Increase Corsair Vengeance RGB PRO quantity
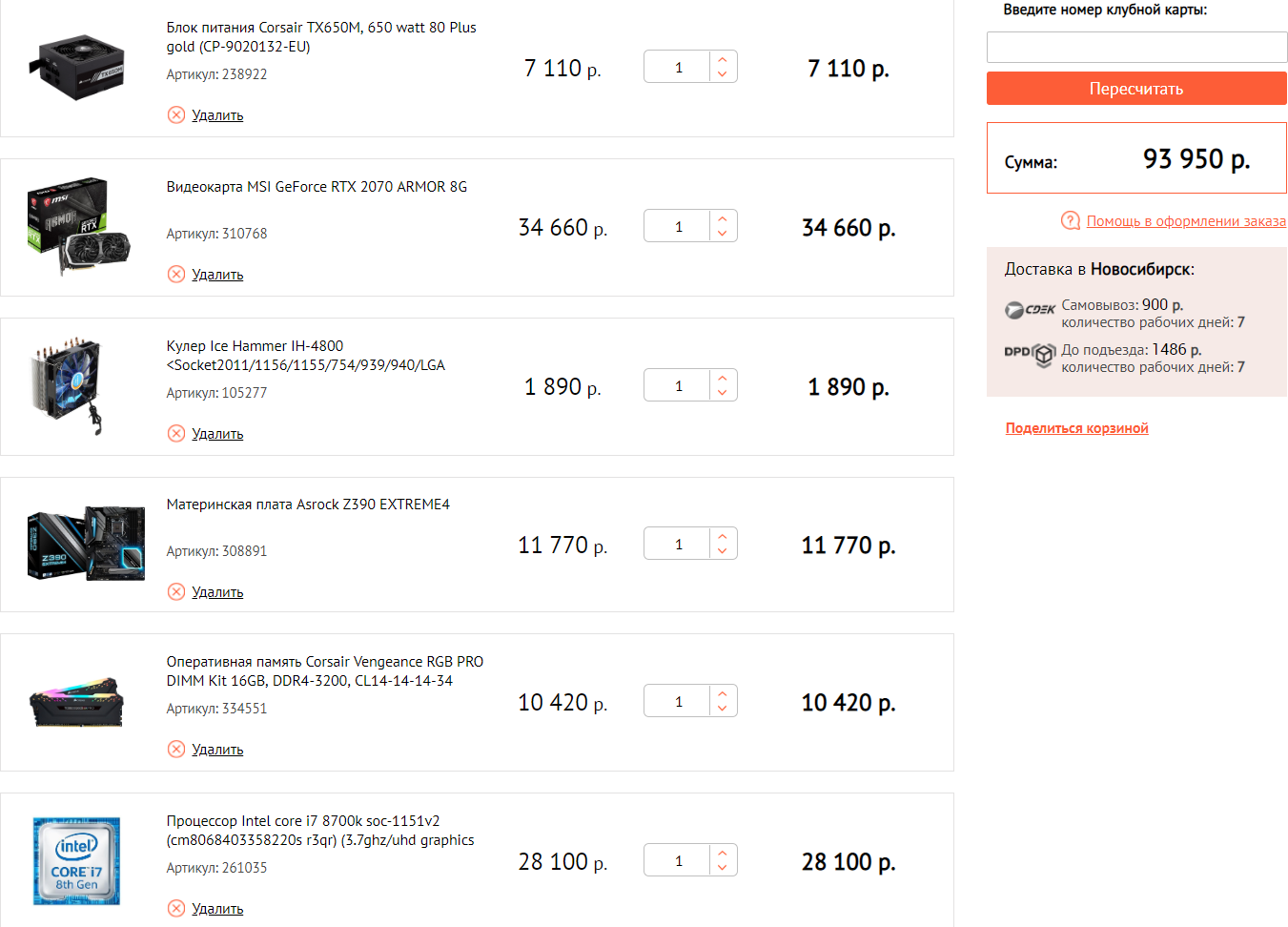Screen dimensions: 1288x927 pyautogui.click(x=723, y=694)
